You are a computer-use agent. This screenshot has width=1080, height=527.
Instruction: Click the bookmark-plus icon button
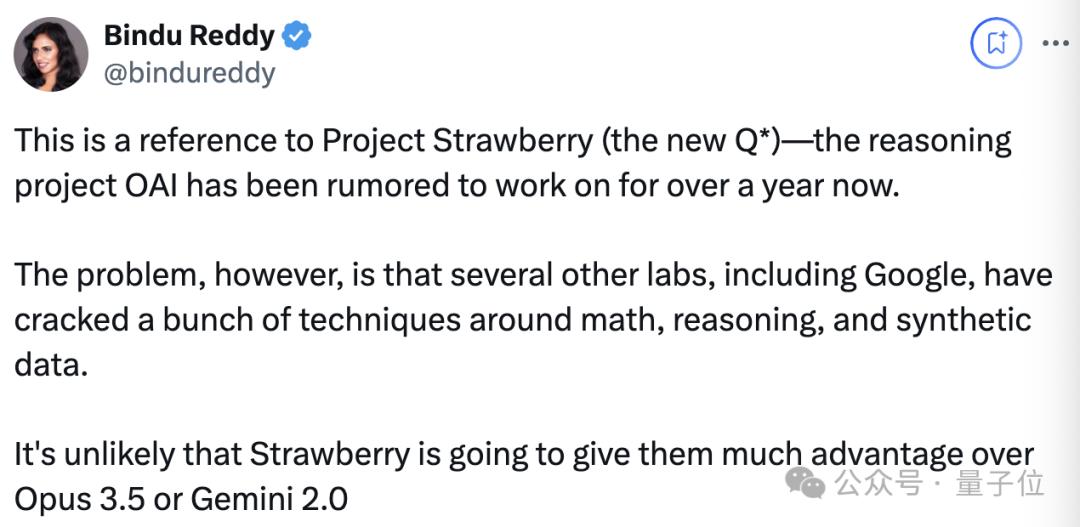pos(996,43)
